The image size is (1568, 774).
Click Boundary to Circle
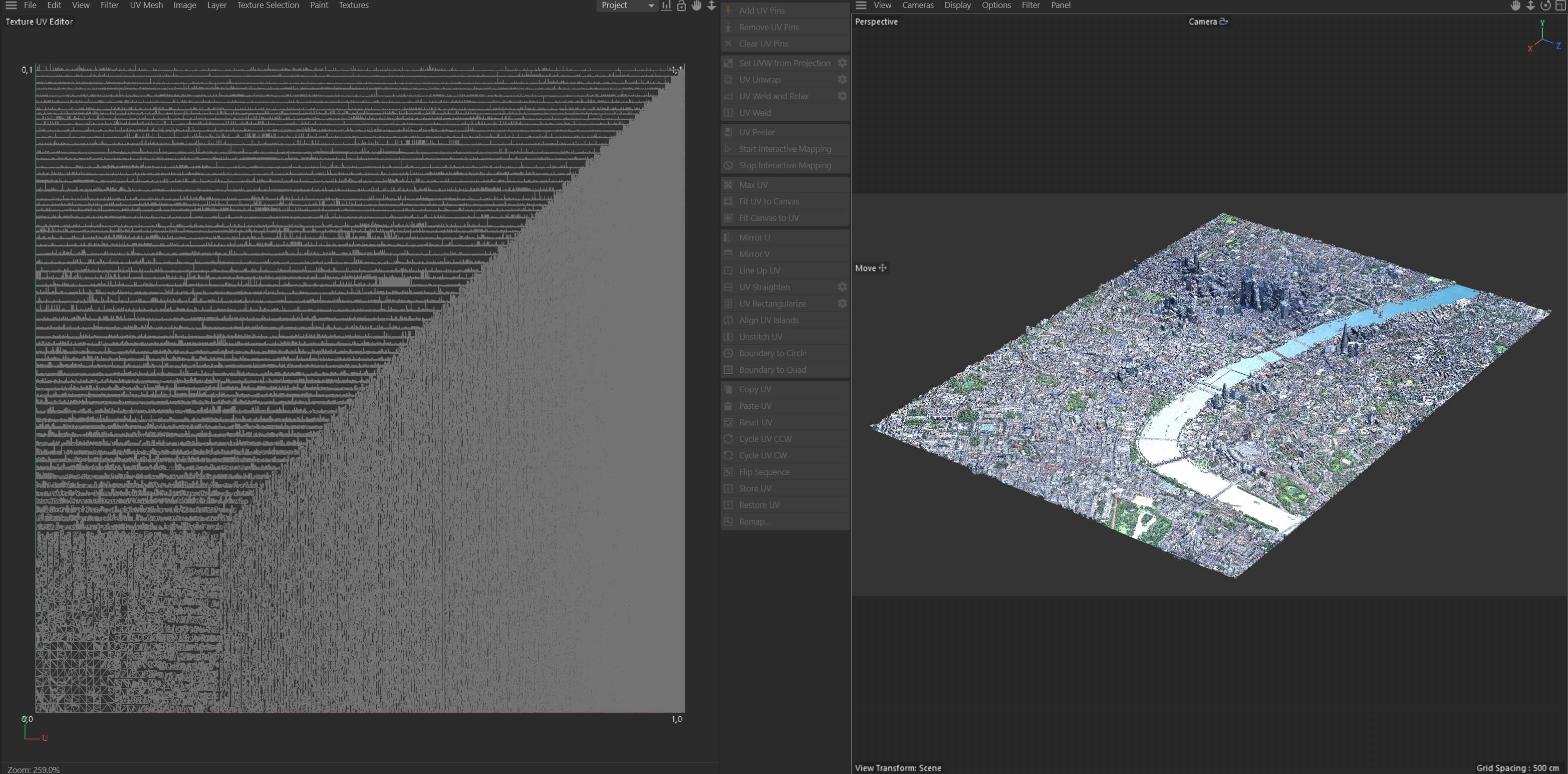click(x=785, y=353)
